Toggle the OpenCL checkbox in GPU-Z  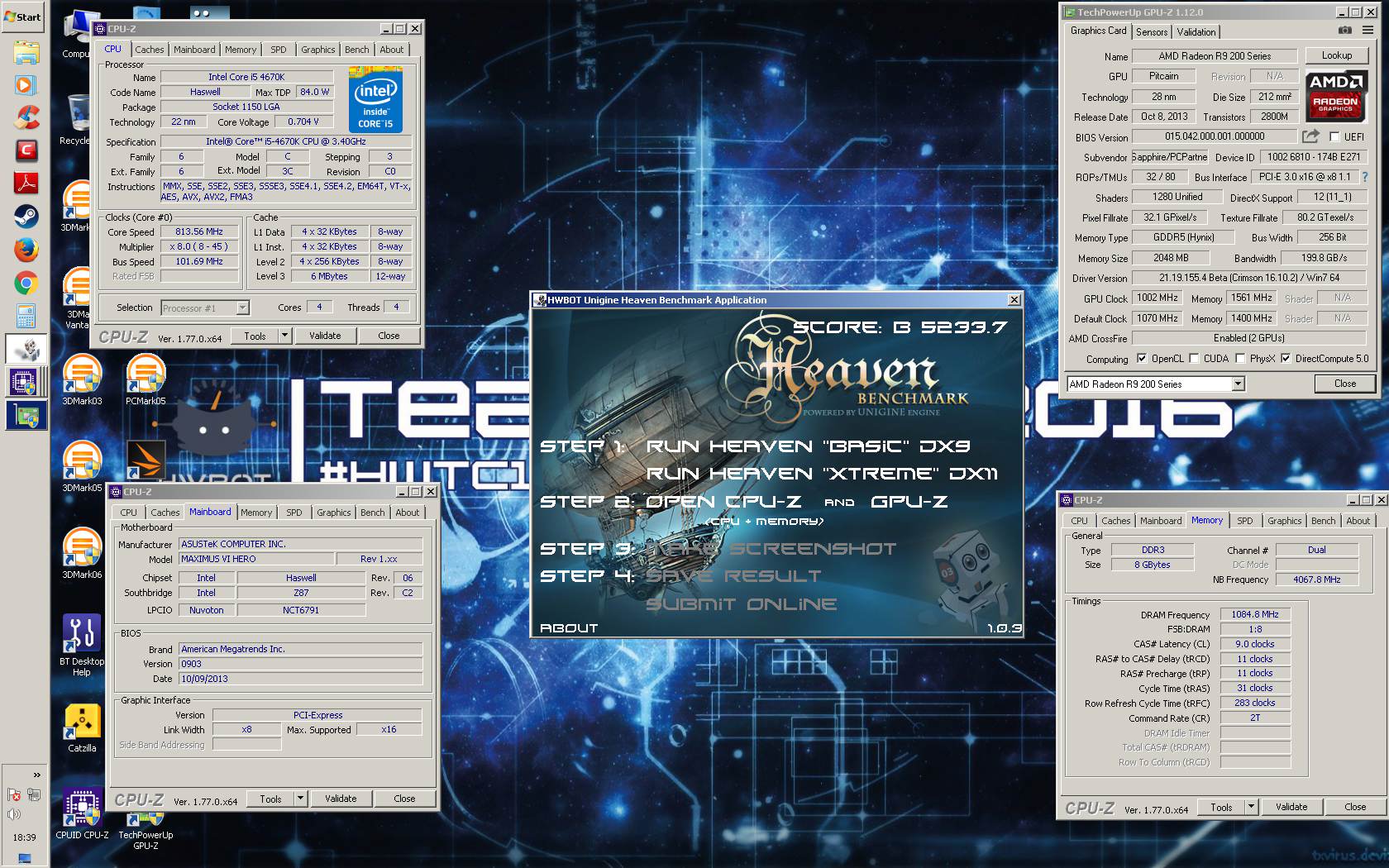click(x=1142, y=359)
